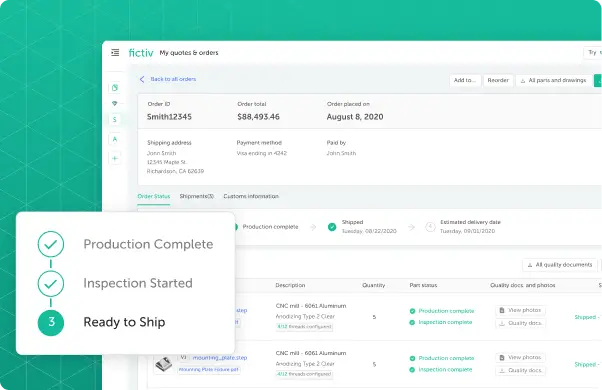Screen dimensions: 602x390
Task: Open the Mounting Plate Fixture pdf link
Action: (208, 369)
